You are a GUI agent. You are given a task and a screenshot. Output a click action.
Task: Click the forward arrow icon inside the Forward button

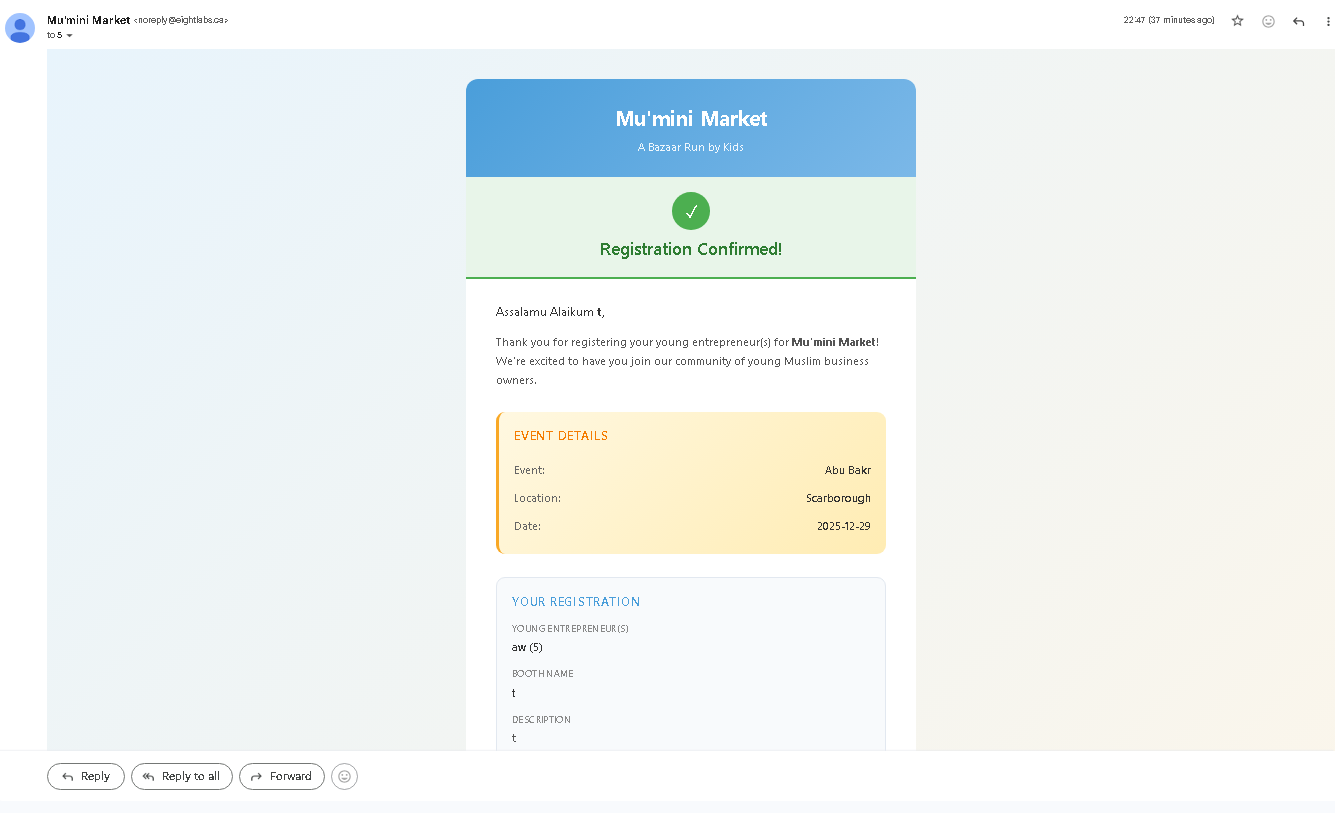point(254,776)
